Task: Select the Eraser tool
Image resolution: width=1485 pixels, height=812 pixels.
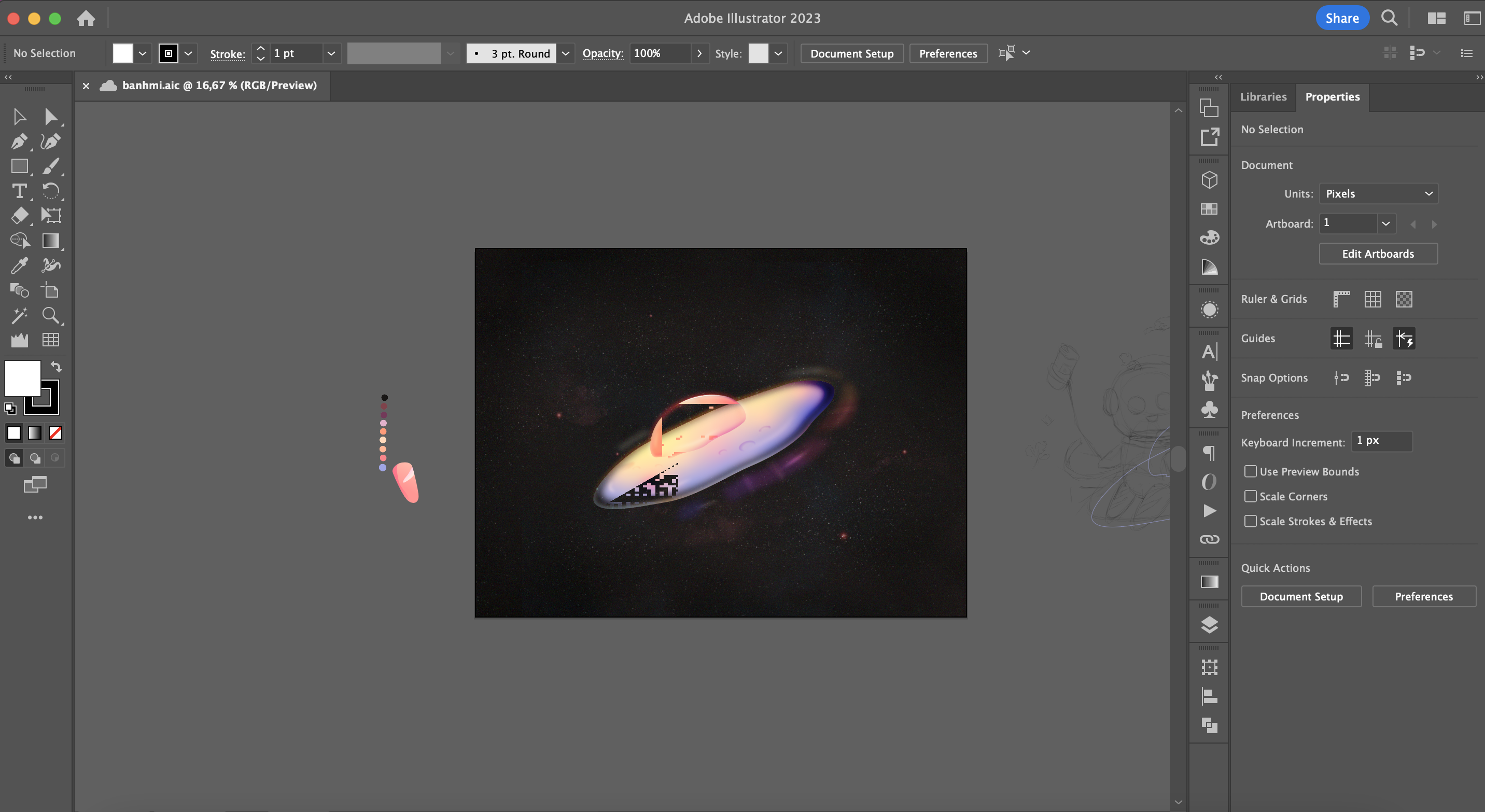Action: (20, 216)
